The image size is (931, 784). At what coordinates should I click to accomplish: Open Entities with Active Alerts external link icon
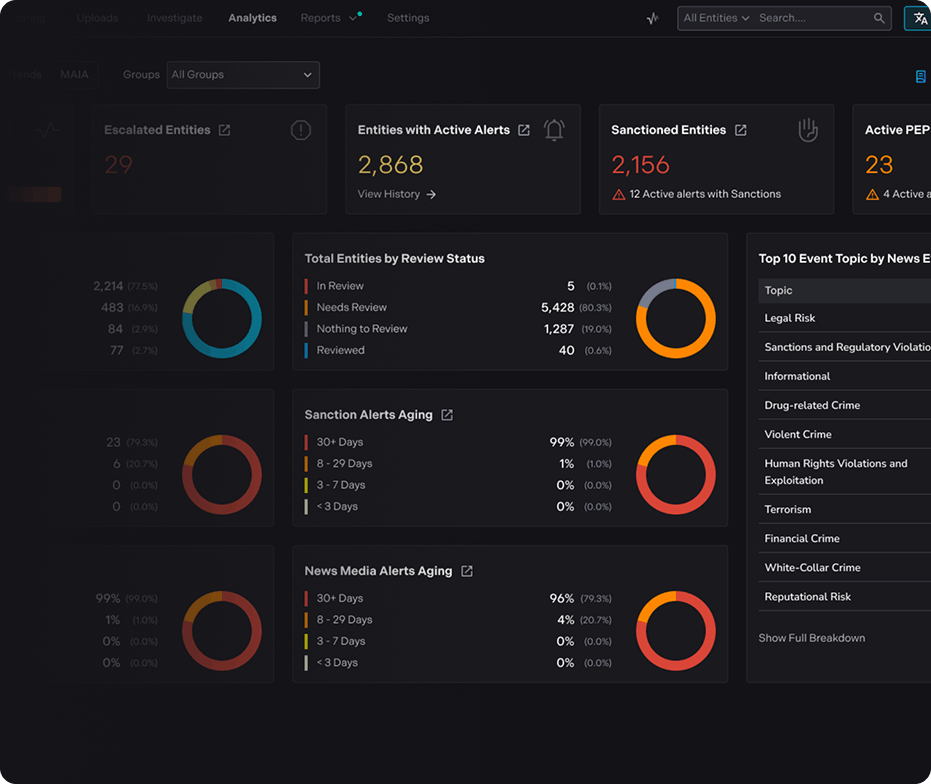click(524, 130)
